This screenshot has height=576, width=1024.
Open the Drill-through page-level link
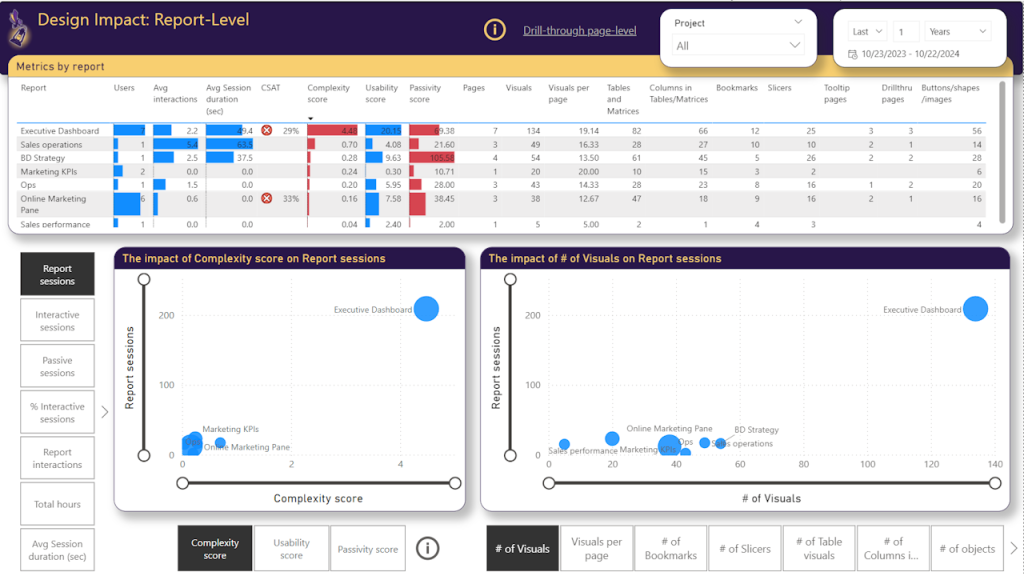(x=579, y=31)
